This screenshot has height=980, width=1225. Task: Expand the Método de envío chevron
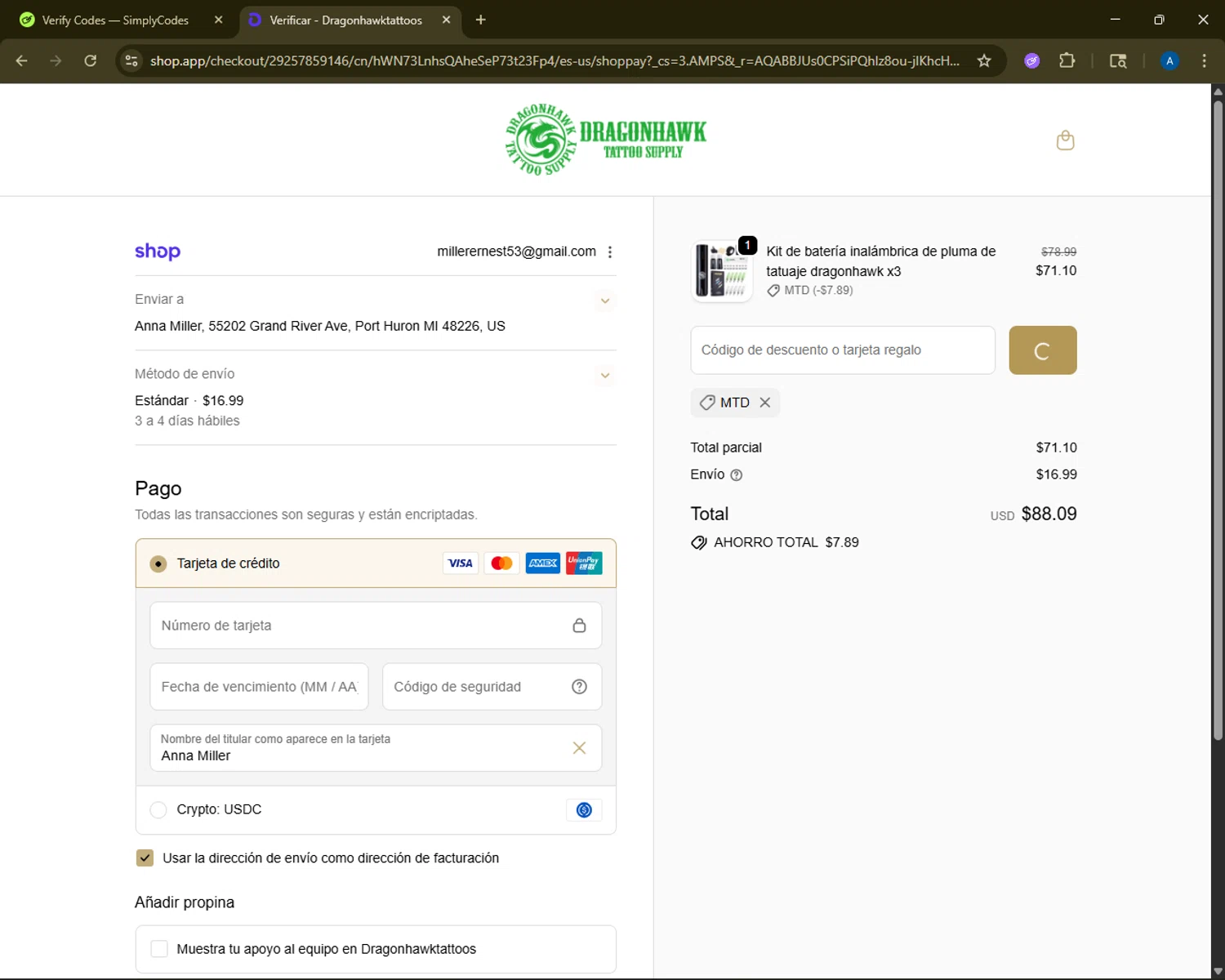pyautogui.click(x=605, y=376)
